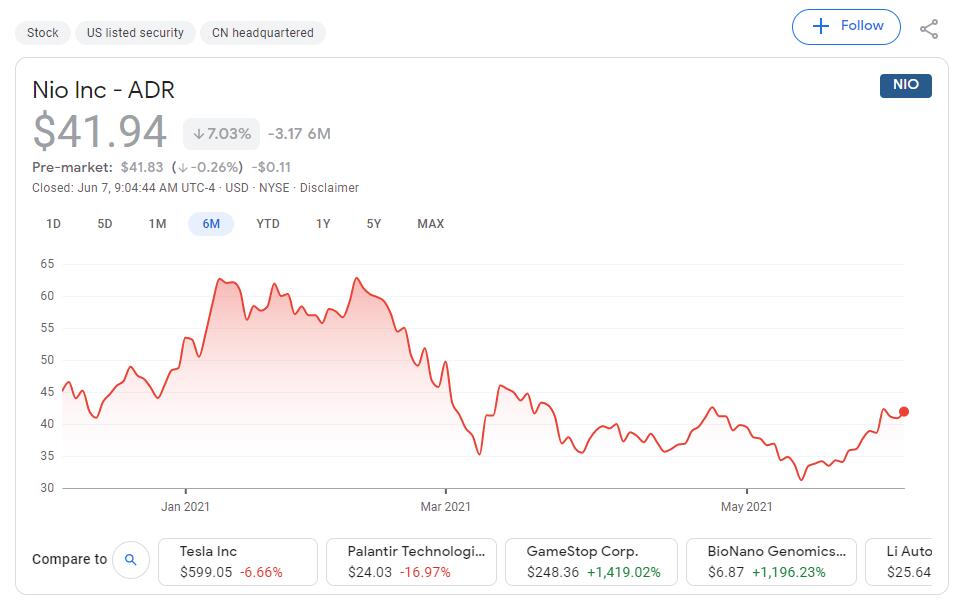The height and width of the screenshot is (607, 965).
Task: Select the 6M chart range tab
Action: pyautogui.click(x=211, y=224)
